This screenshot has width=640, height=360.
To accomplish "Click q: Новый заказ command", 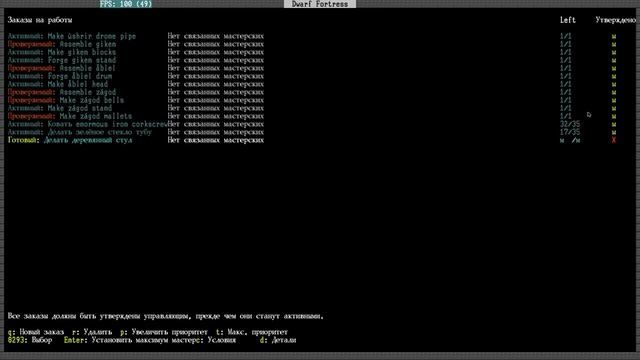I will 36,332.
